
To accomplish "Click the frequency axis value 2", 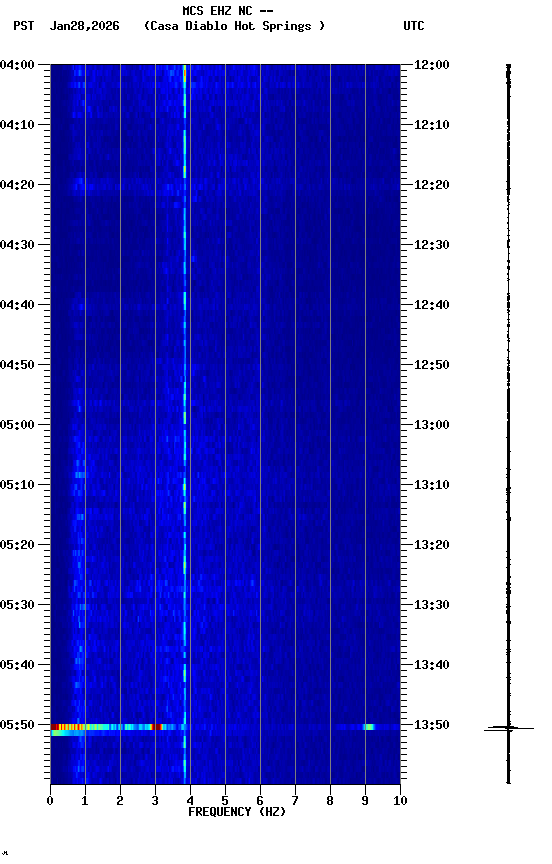I will click(x=120, y=801).
